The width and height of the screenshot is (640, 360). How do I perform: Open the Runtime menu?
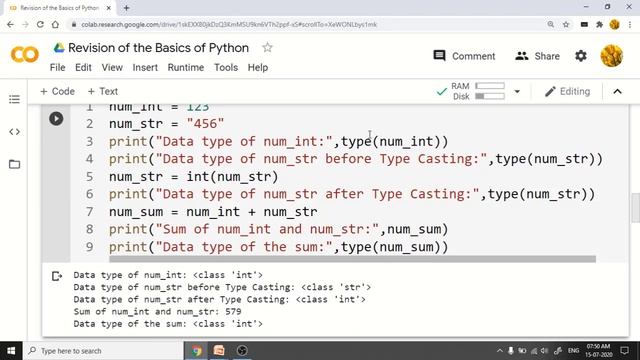coord(186,67)
